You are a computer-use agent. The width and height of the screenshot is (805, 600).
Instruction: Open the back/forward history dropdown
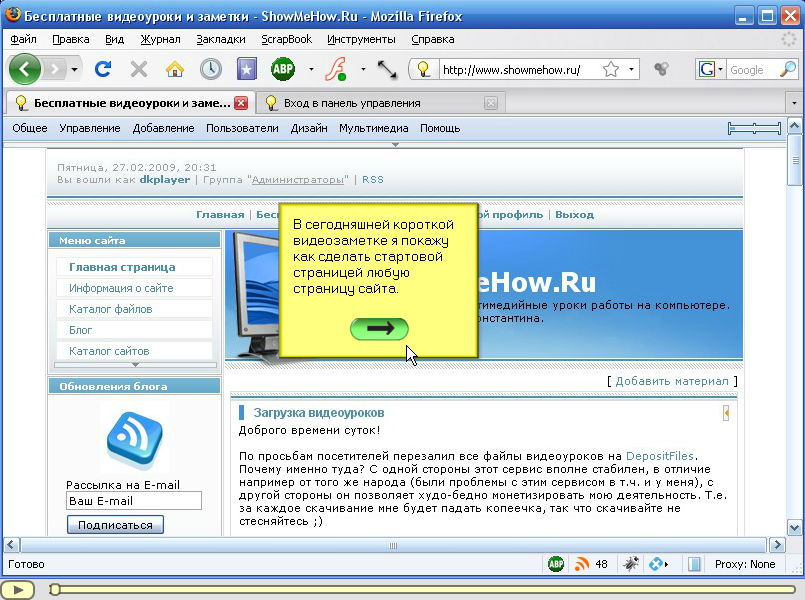point(74,69)
